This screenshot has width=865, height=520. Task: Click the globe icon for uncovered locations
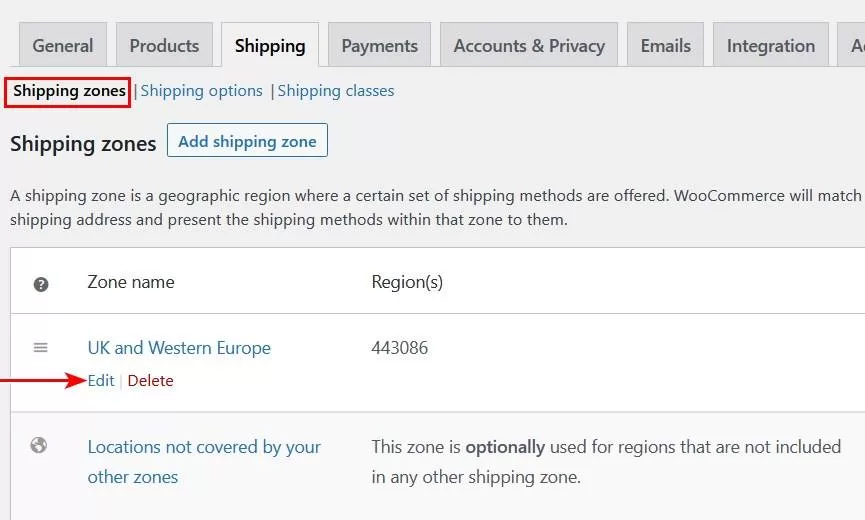[x=39, y=446]
